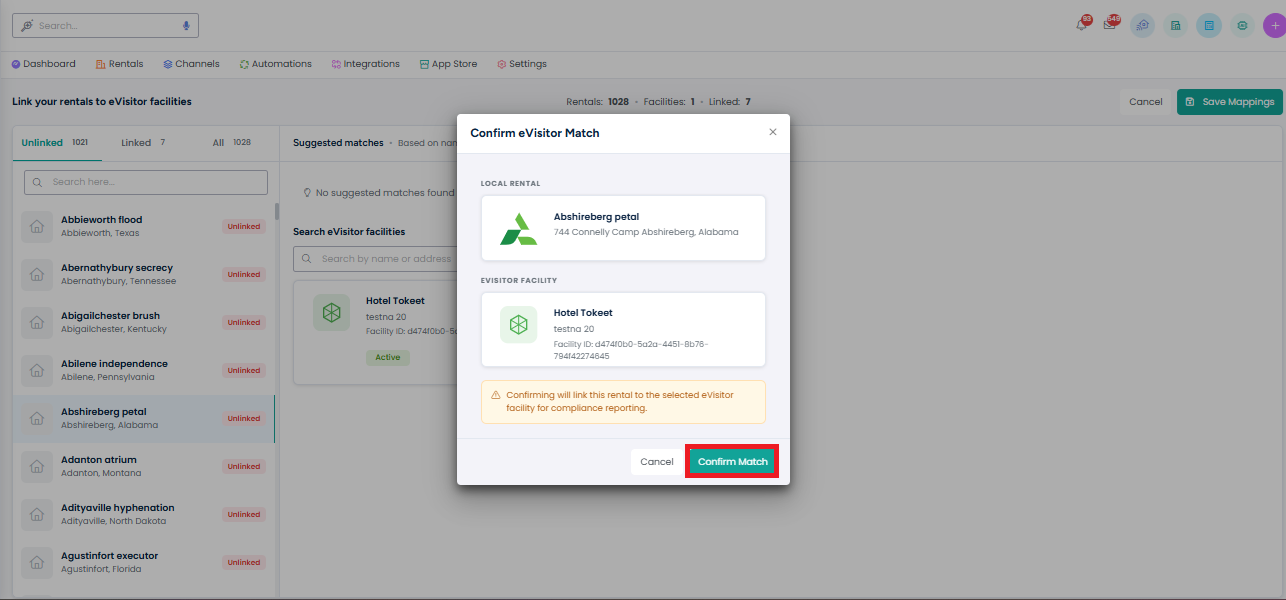Click Hotel Tokeet cube icon in dialog

point(518,325)
